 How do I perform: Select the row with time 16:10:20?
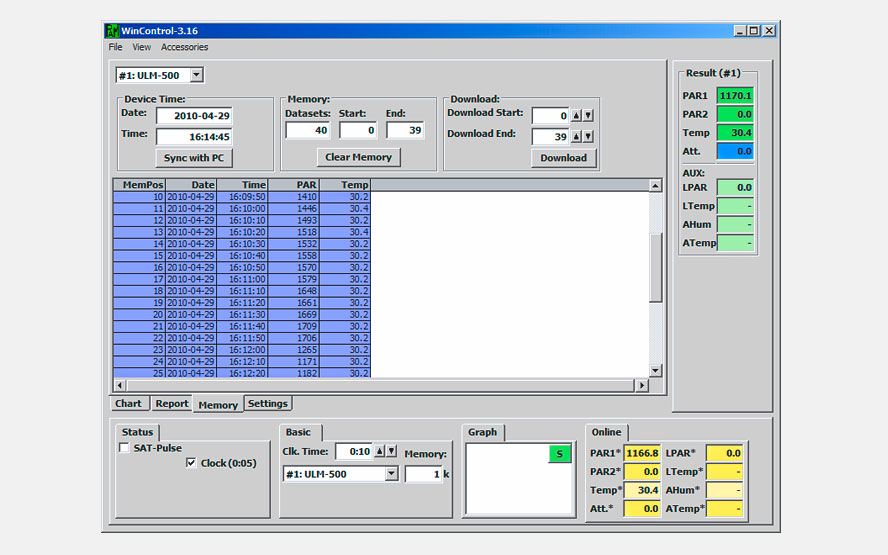click(x=242, y=232)
